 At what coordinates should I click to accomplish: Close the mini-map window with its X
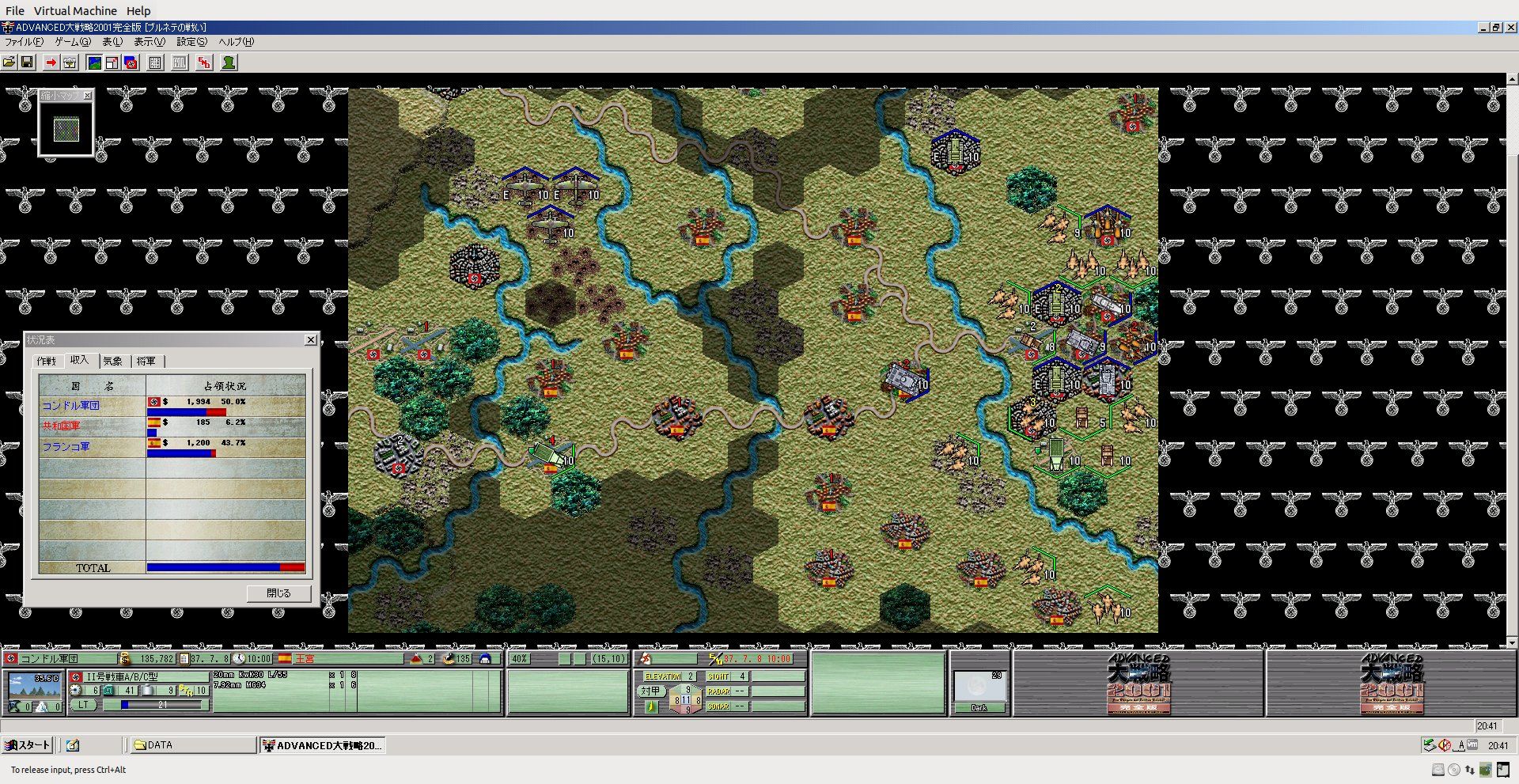tap(87, 96)
